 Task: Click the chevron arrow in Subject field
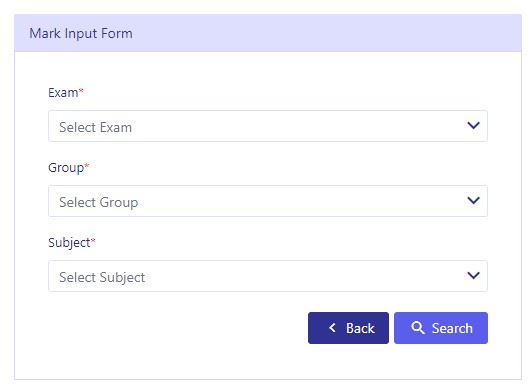(x=474, y=276)
